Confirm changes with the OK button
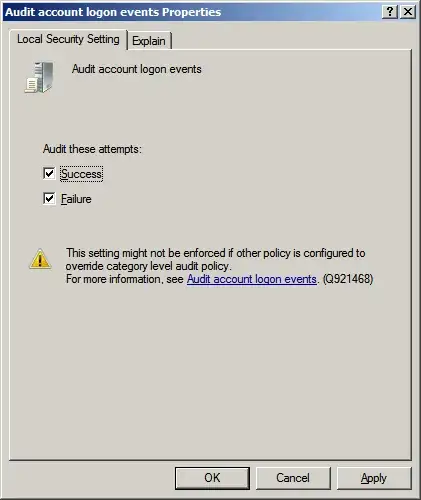Viewport: 421px width, 500px height. pos(212,478)
